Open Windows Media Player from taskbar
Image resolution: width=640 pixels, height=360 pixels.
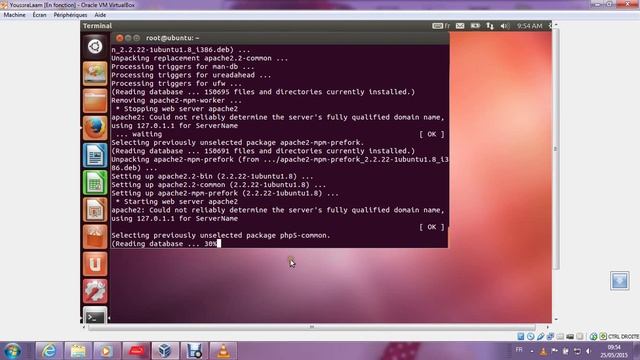pyautogui.click(x=107, y=351)
